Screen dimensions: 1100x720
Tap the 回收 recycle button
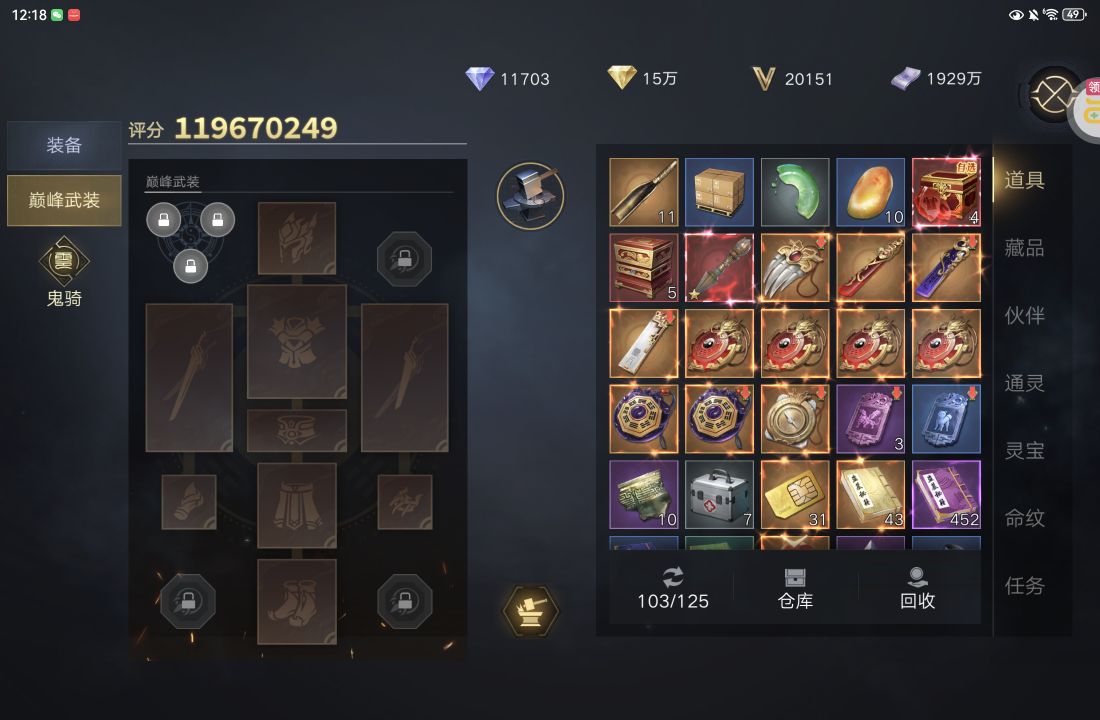click(917, 589)
